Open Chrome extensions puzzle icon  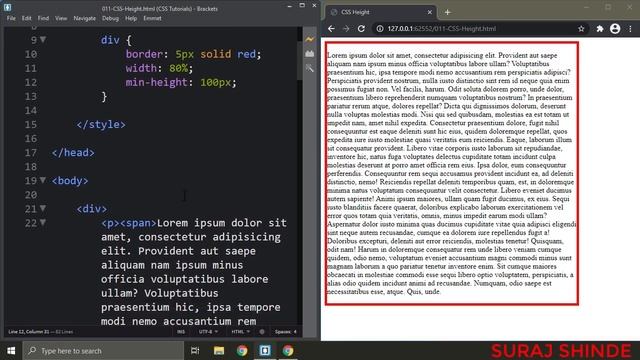coord(600,29)
